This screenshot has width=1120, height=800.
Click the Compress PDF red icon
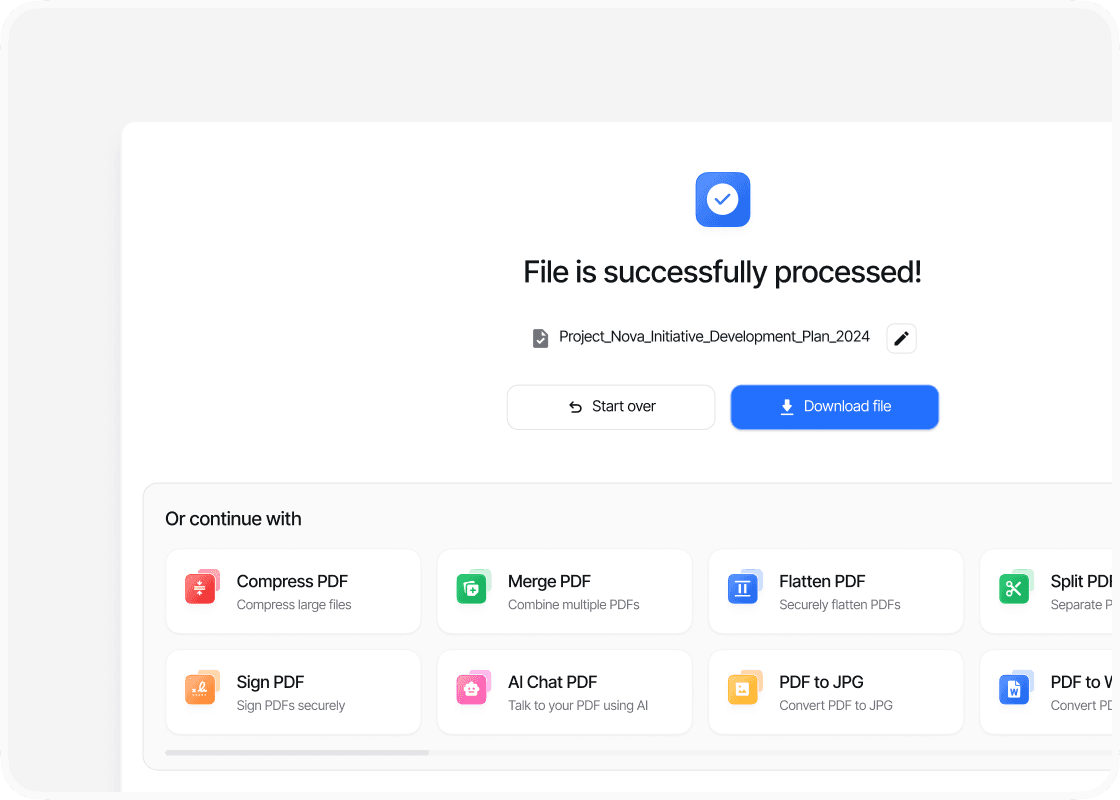(201, 588)
